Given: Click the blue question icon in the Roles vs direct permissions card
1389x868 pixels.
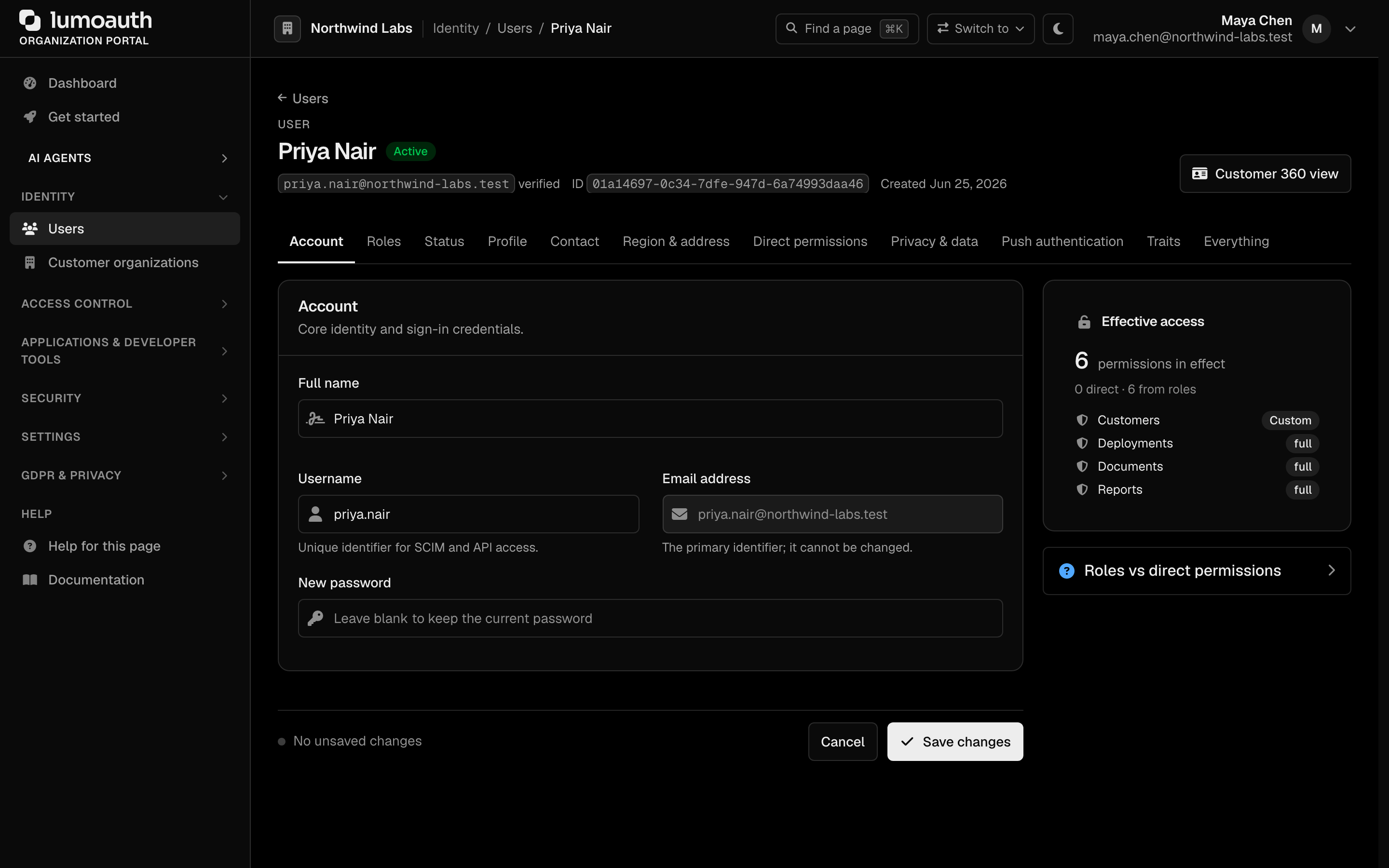Looking at the screenshot, I should tap(1066, 570).
